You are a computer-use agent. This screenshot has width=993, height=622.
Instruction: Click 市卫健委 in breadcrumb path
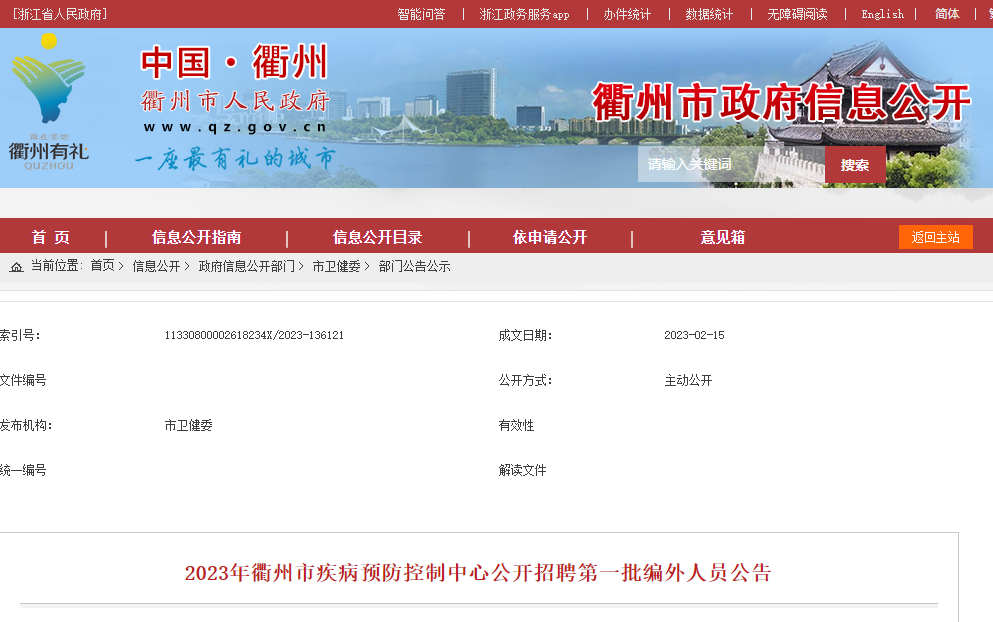[x=336, y=267]
